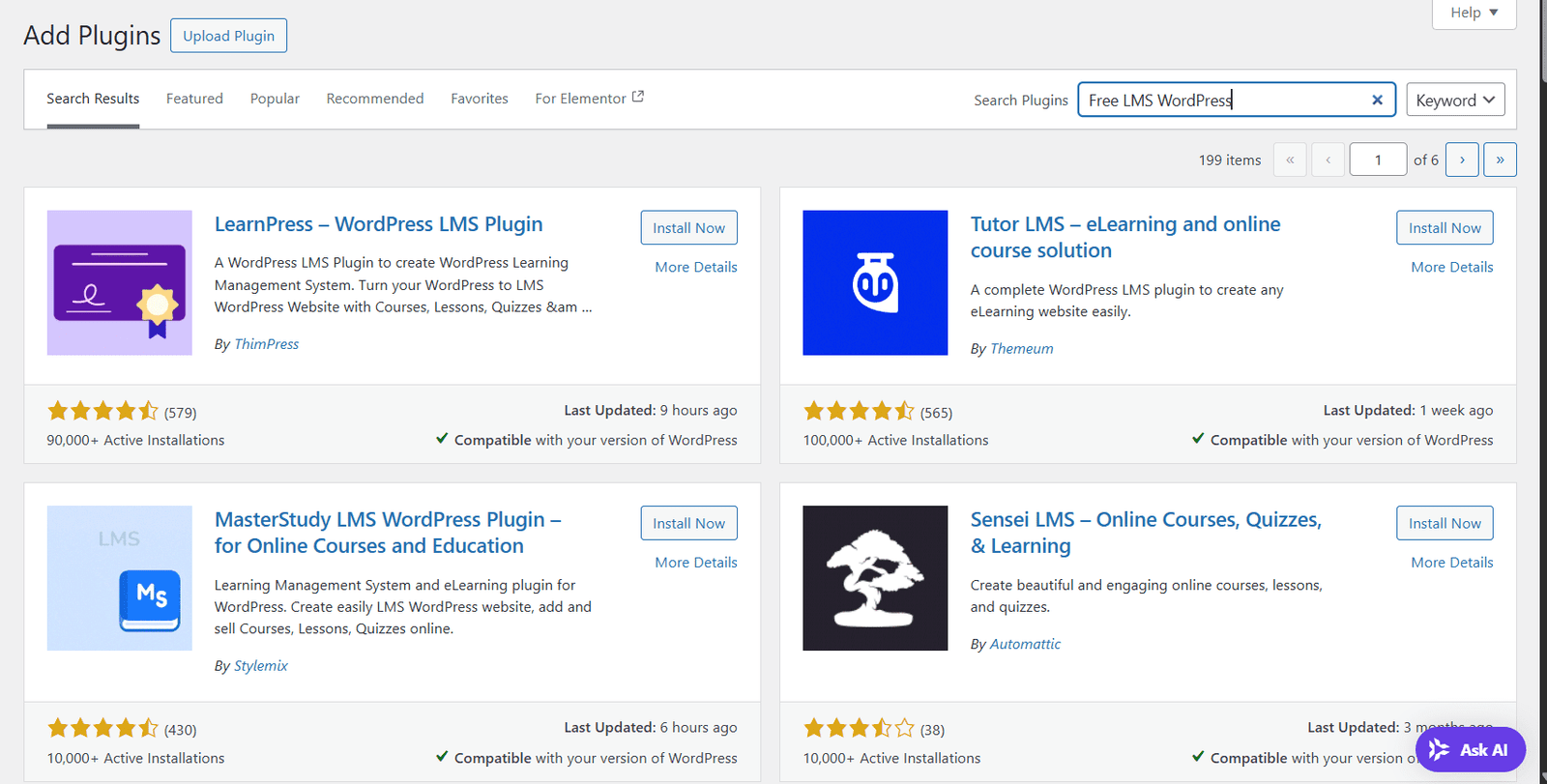Image resolution: width=1547 pixels, height=784 pixels.
Task: Switch to Search Results tab
Action: point(93,99)
